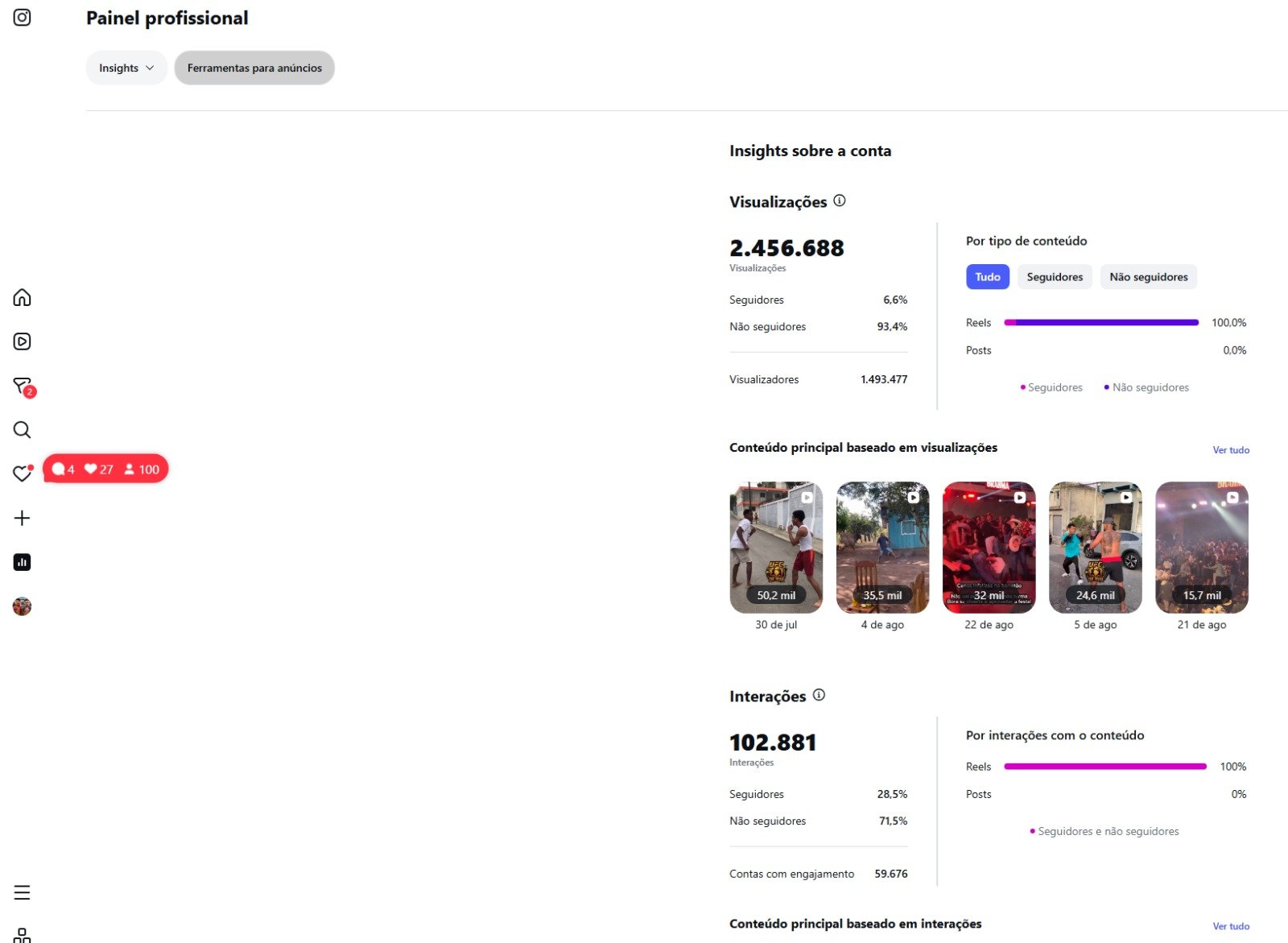Go to Home via house icon
1288x943 pixels.
coord(22,297)
